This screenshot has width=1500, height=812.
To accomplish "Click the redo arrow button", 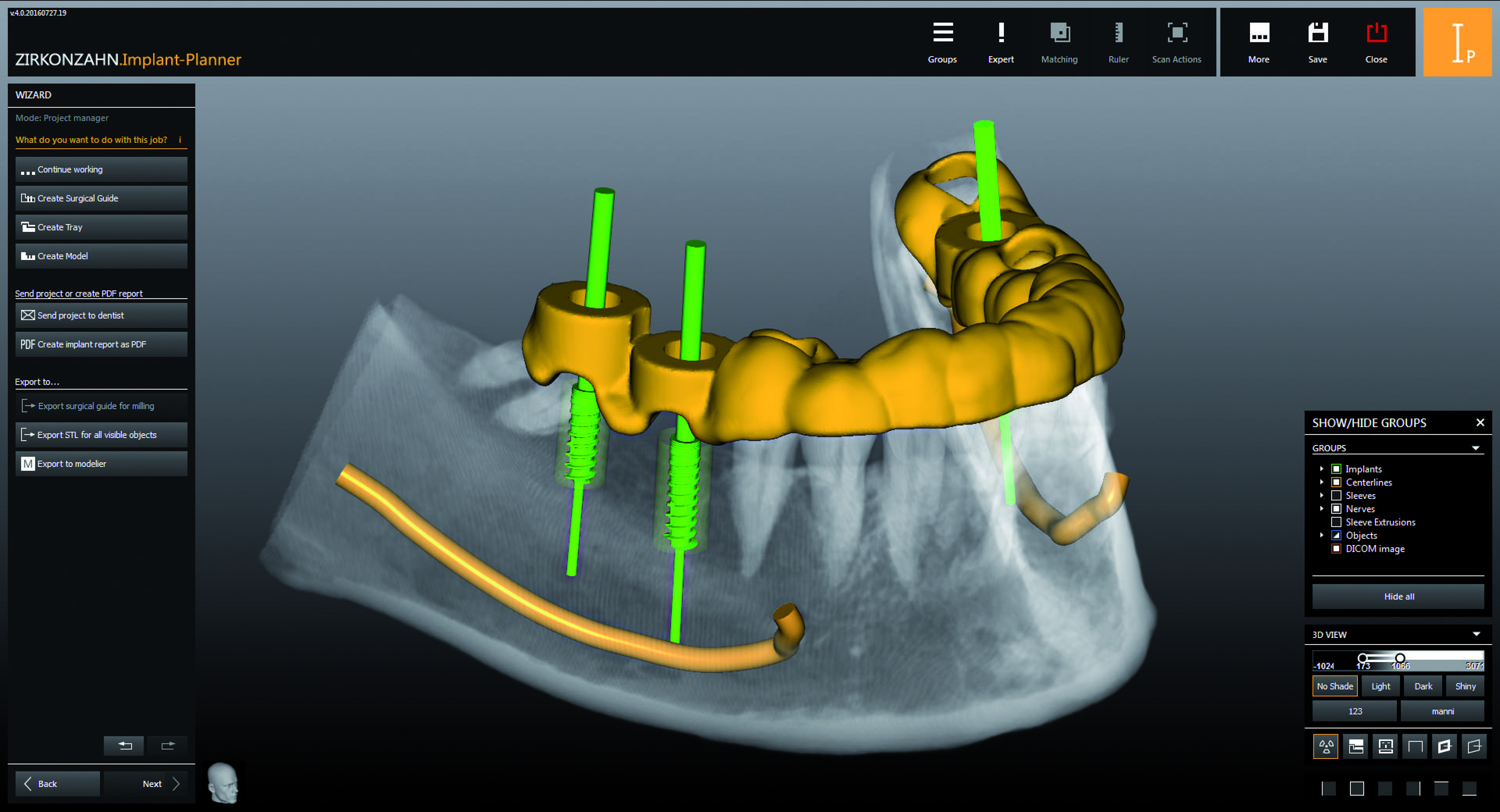I will tap(167, 746).
